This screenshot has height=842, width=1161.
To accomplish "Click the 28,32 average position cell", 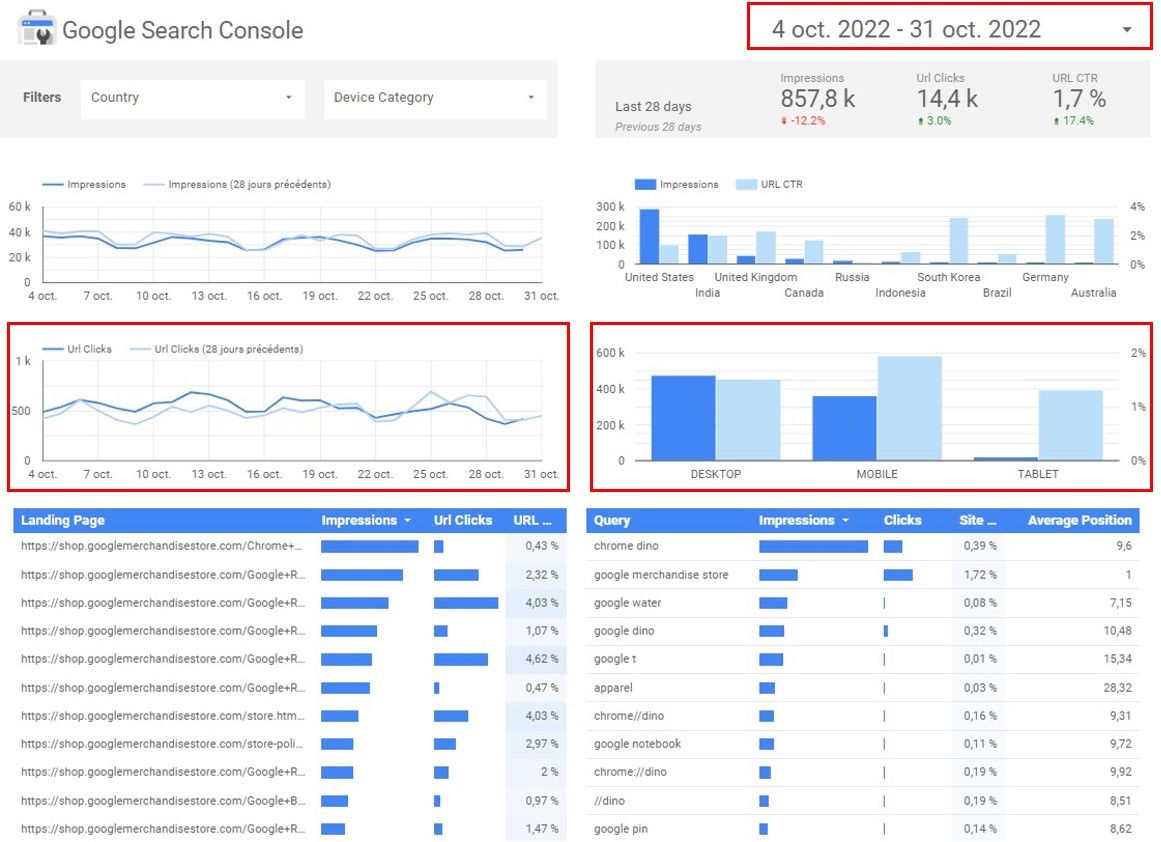I will click(x=1117, y=688).
